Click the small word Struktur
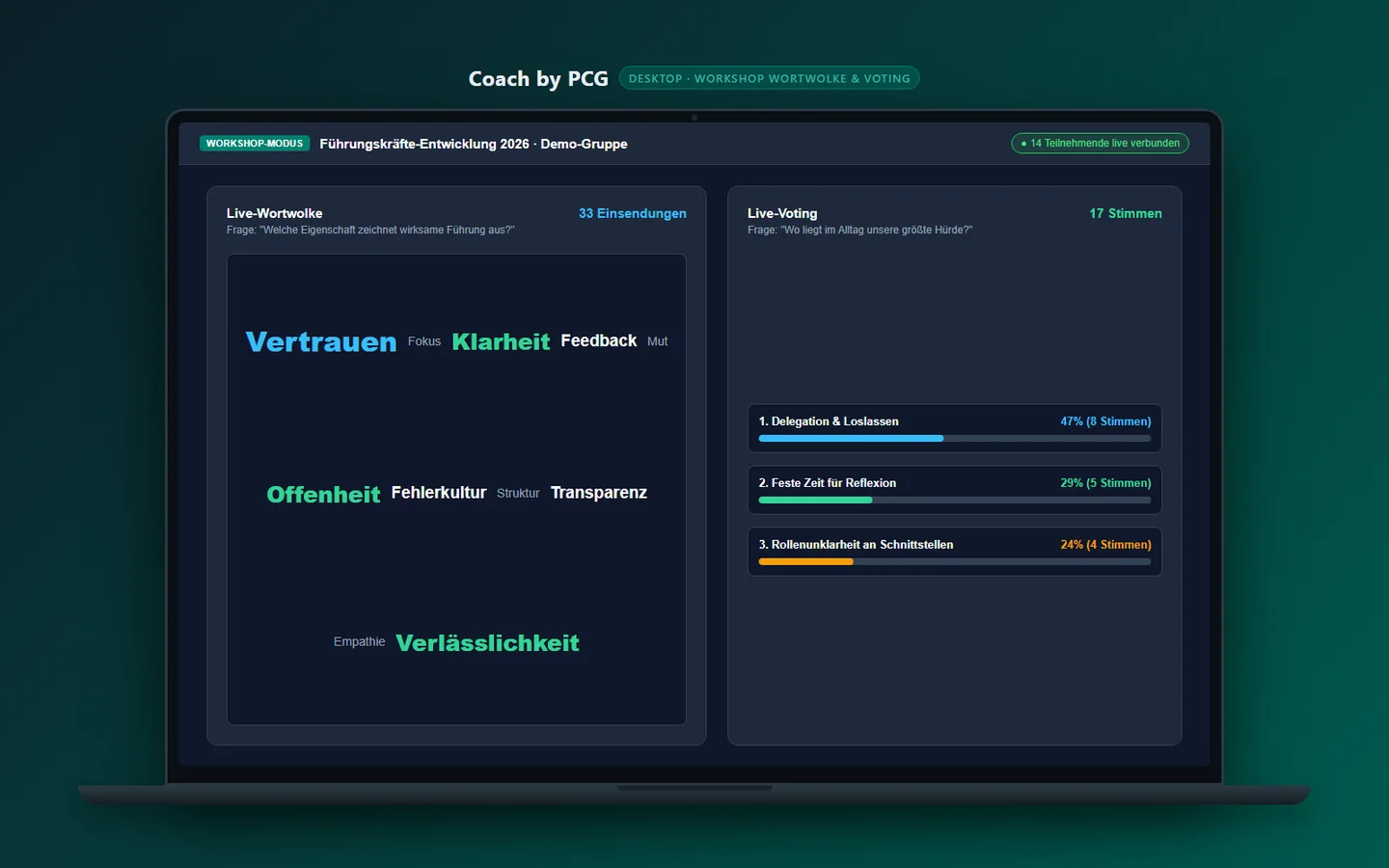This screenshot has height=868, width=1389. (x=518, y=493)
